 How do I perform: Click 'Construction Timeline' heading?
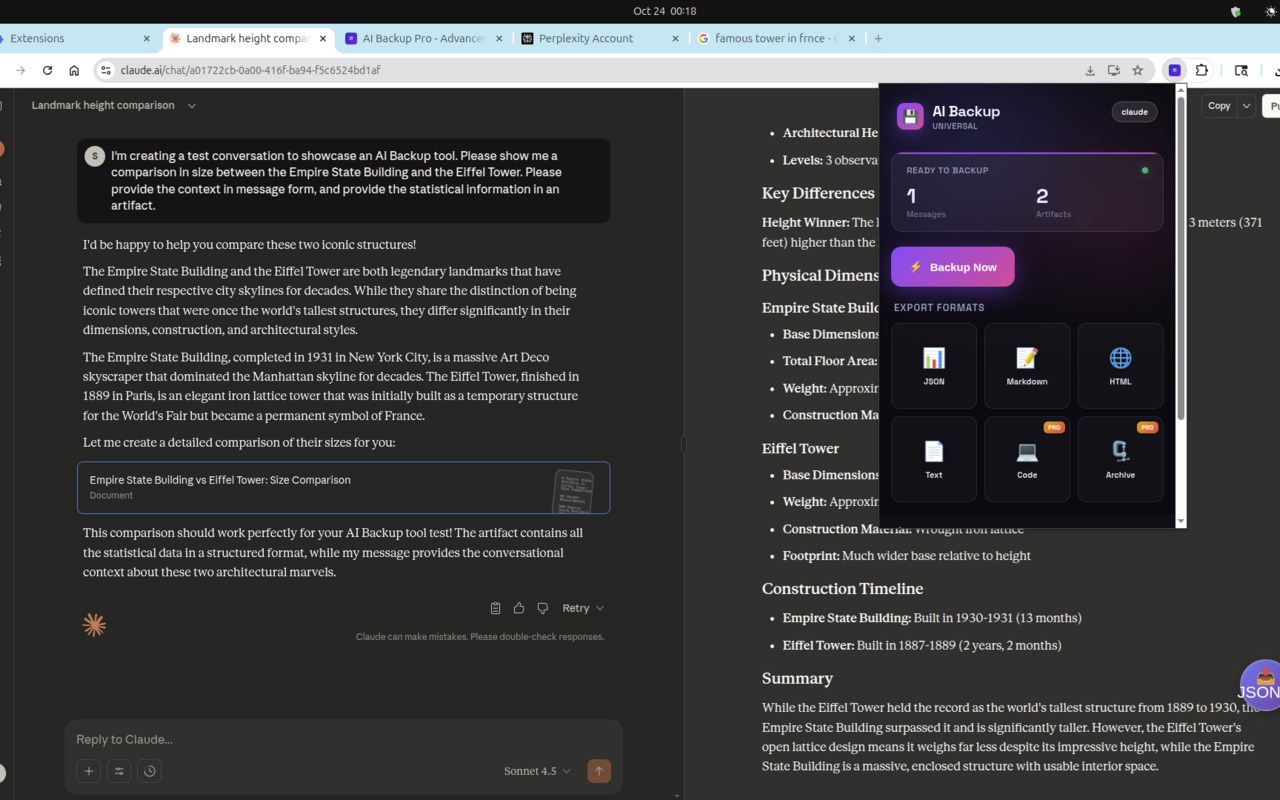tap(842, 589)
